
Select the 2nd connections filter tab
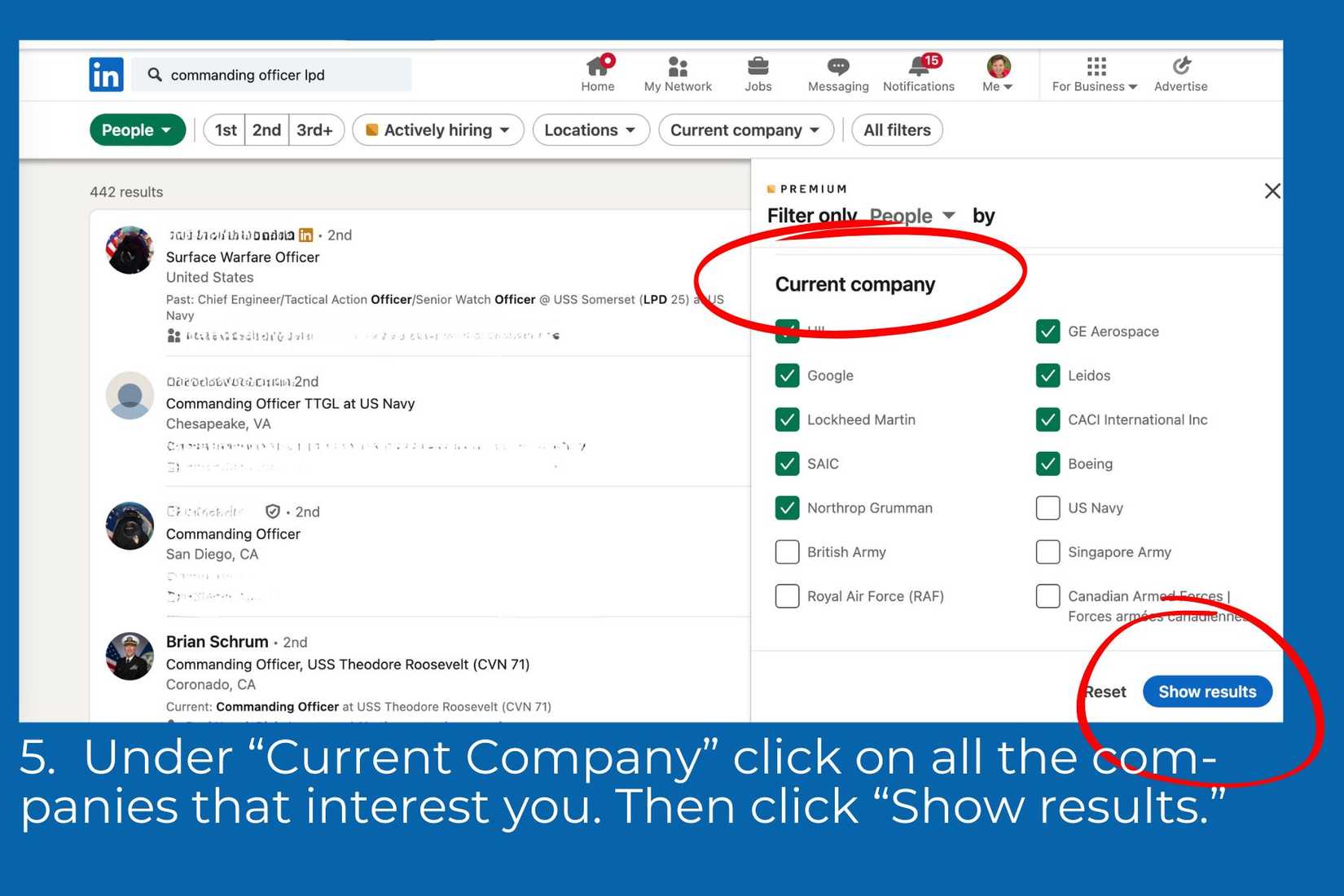point(266,130)
